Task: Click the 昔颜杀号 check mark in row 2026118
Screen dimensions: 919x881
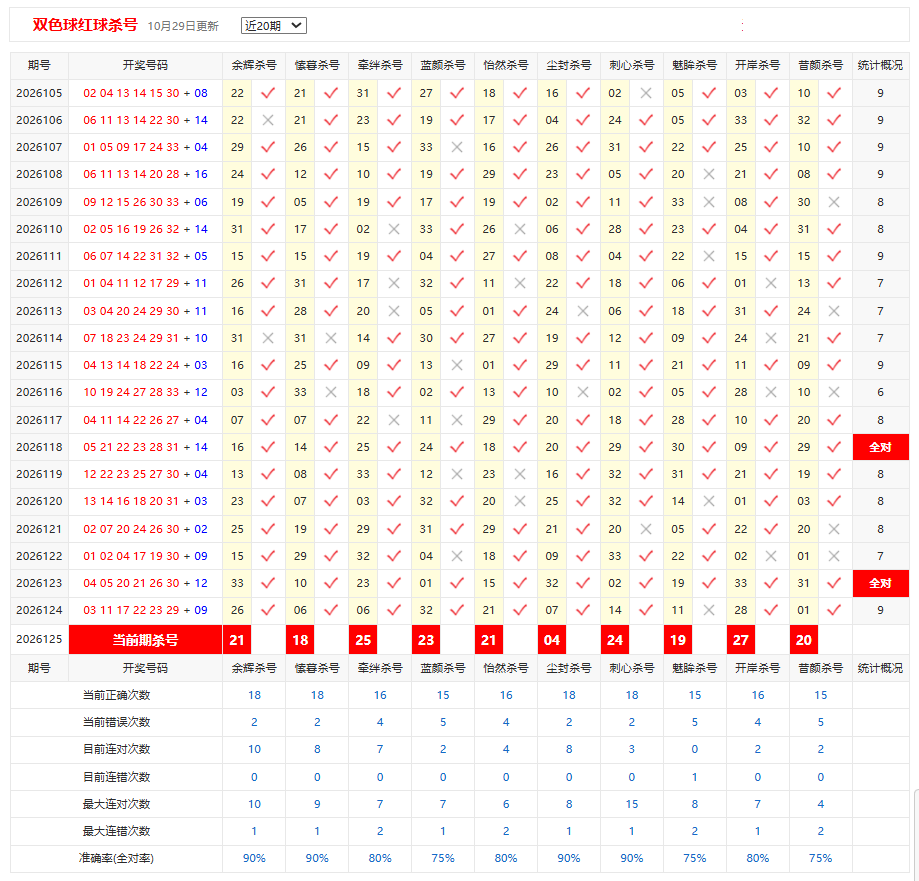Action: click(x=834, y=447)
